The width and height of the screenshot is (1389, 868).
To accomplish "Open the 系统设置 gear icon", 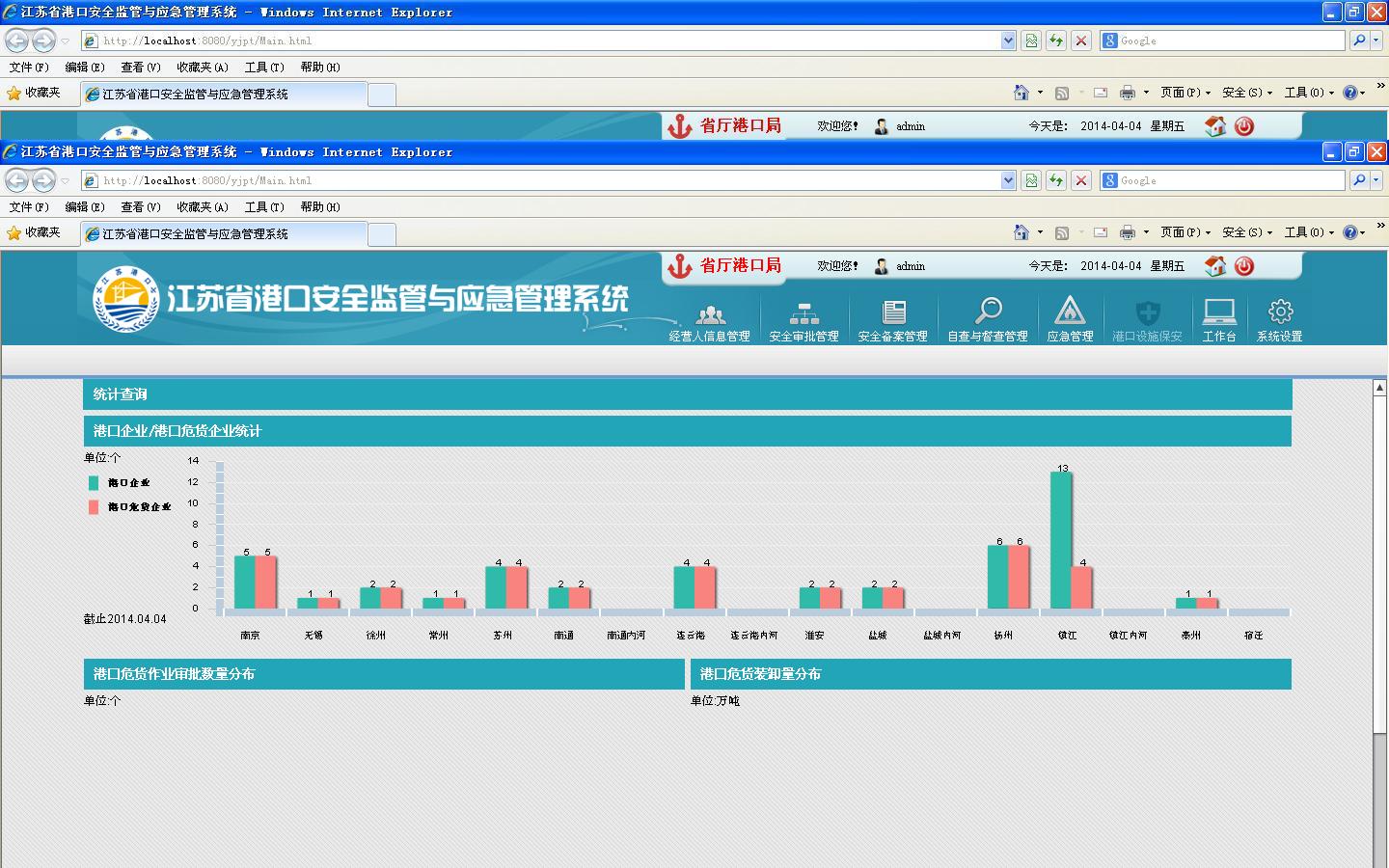I will click(1280, 312).
